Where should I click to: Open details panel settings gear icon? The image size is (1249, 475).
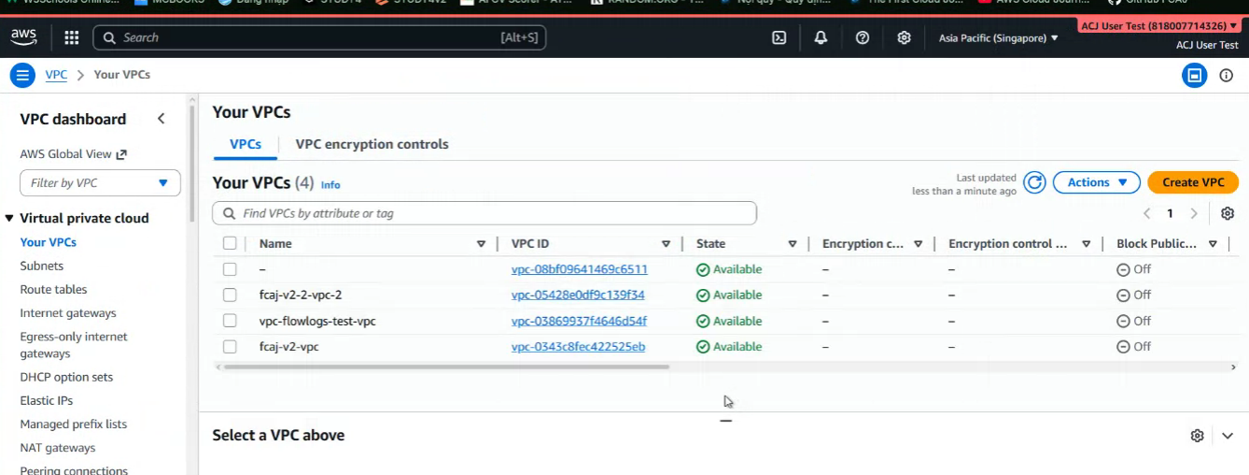point(1197,436)
